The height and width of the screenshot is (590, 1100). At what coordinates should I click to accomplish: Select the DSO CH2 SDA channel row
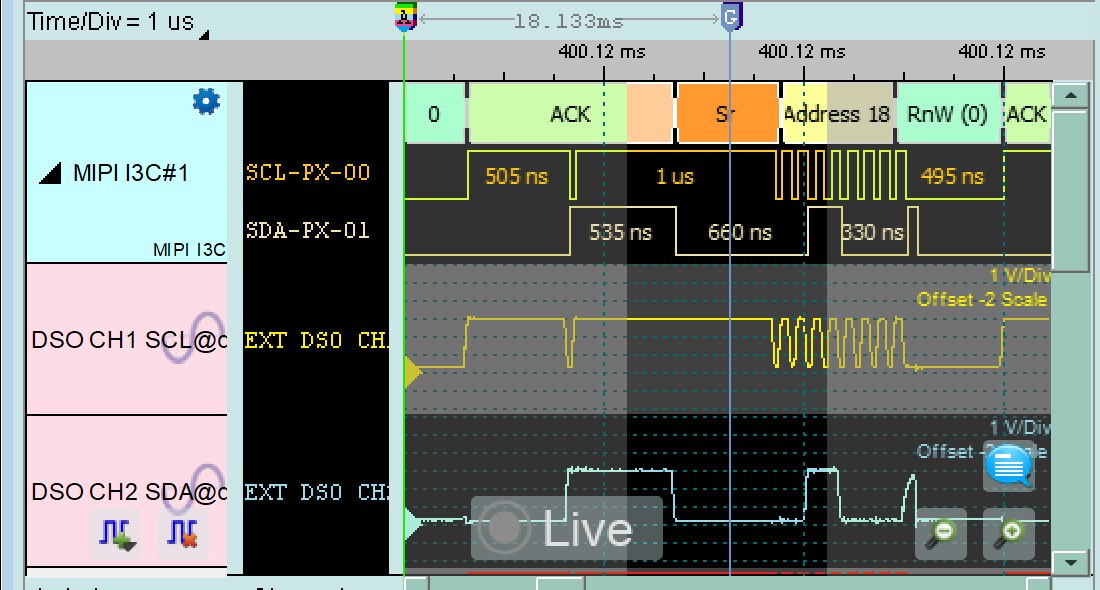pos(127,491)
